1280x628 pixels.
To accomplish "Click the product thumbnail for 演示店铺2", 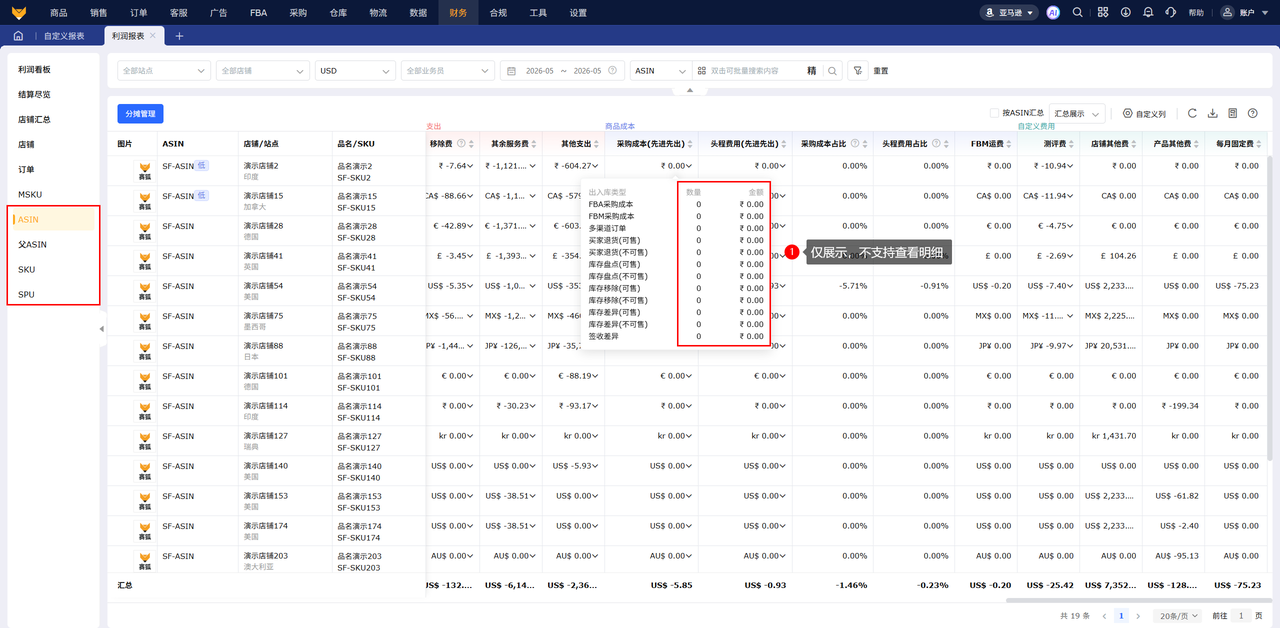I will pyautogui.click(x=145, y=171).
